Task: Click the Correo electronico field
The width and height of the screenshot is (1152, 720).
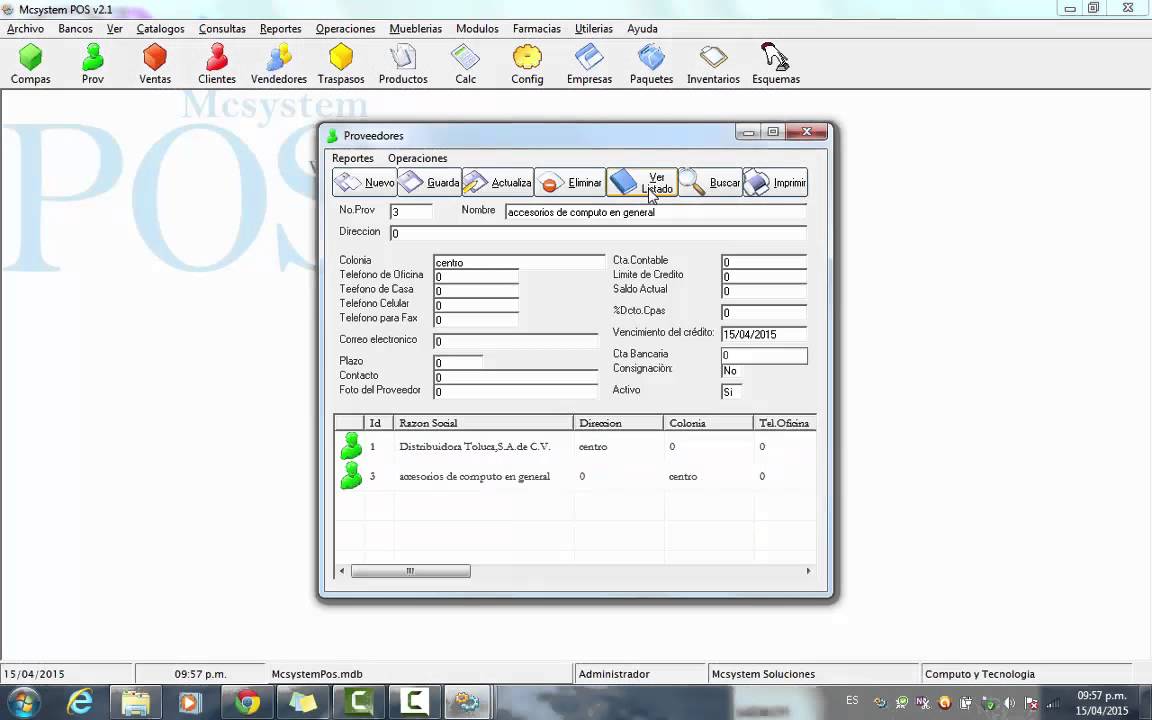Action: click(x=516, y=341)
